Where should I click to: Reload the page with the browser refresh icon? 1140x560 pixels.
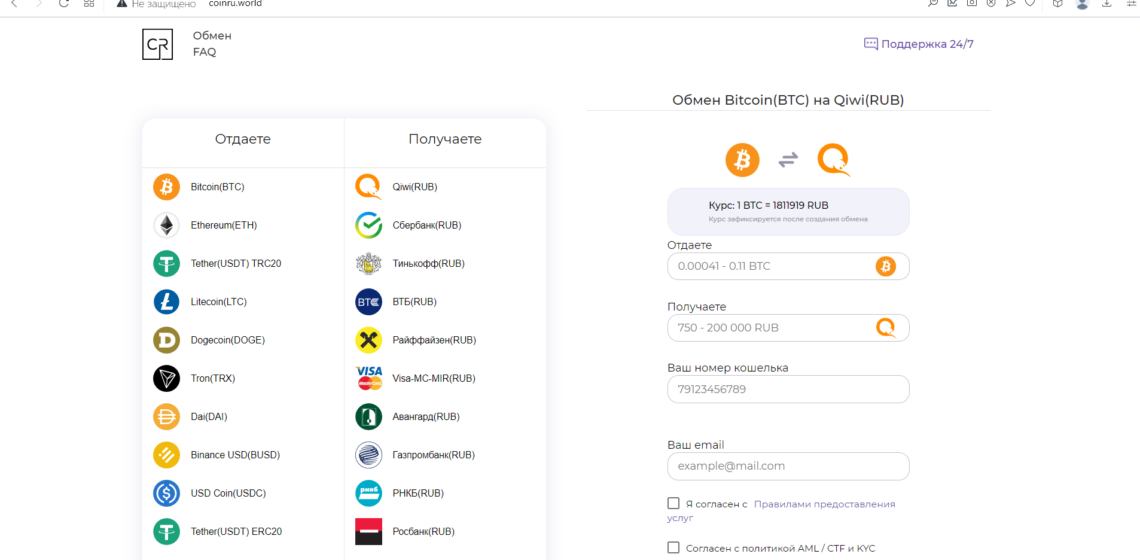click(x=64, y=3)
